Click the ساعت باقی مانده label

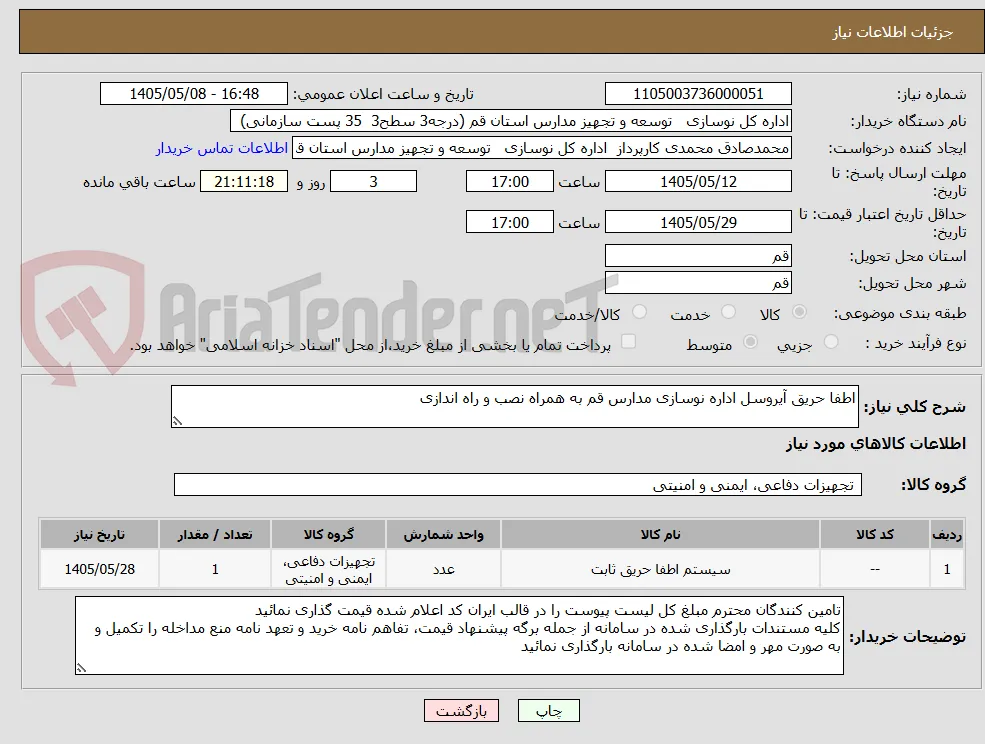coord(139,182)
